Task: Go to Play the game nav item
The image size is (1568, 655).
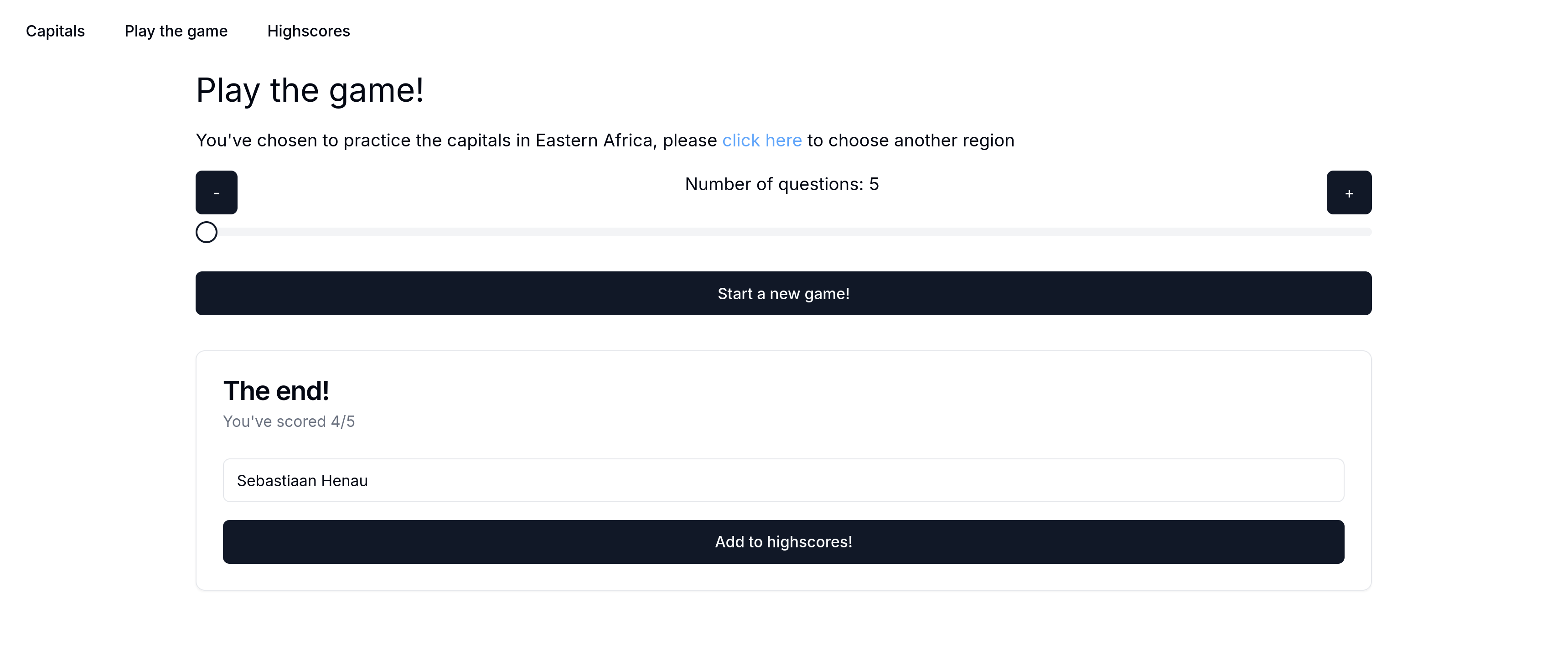Action: click(x=176, y=31)
